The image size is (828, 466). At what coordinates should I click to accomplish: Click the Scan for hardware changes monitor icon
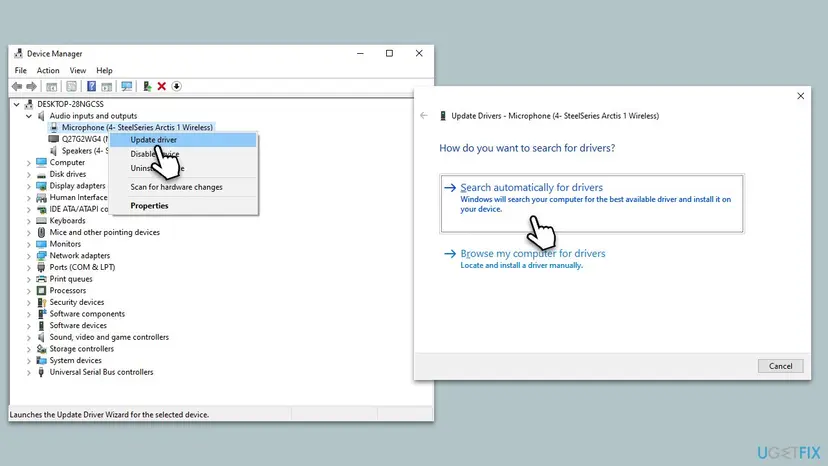[x=127, y=86]
